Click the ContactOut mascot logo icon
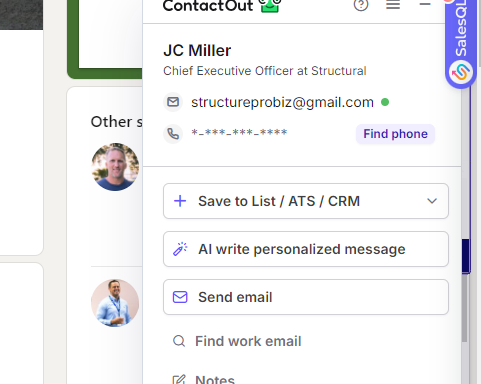 (x=270, y=6)
